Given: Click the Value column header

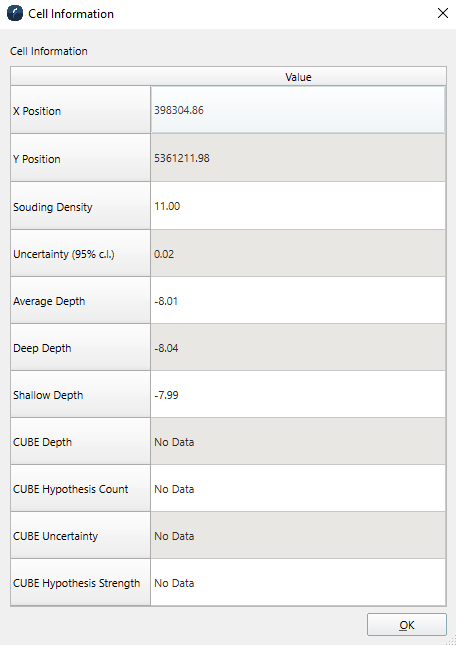Looking at the screenshot, I should (298, 77).
